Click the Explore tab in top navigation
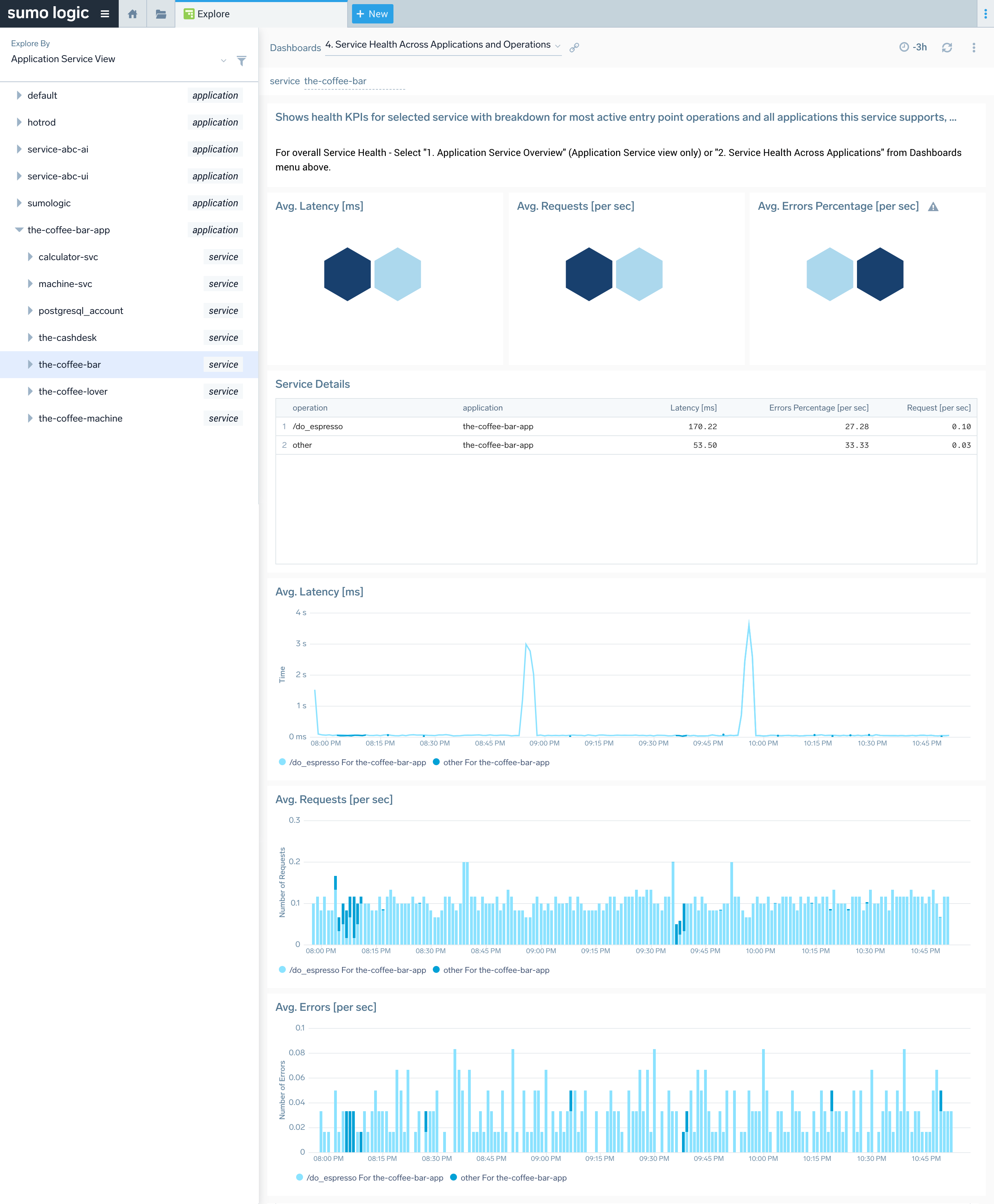Screen dimensions: 994x1204 point(213,14)
